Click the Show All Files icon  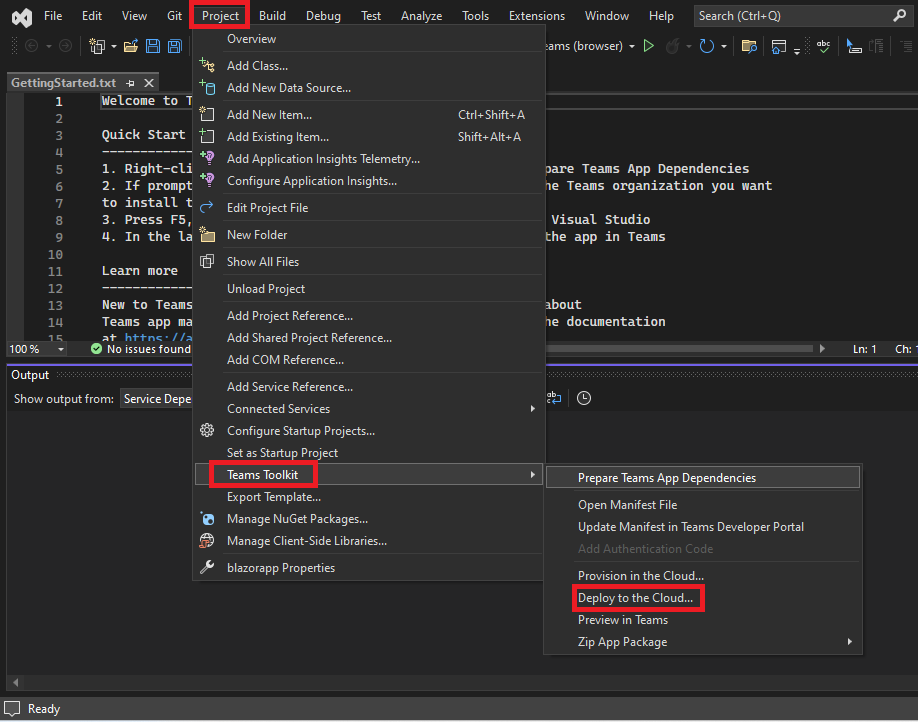click(207, 261)
